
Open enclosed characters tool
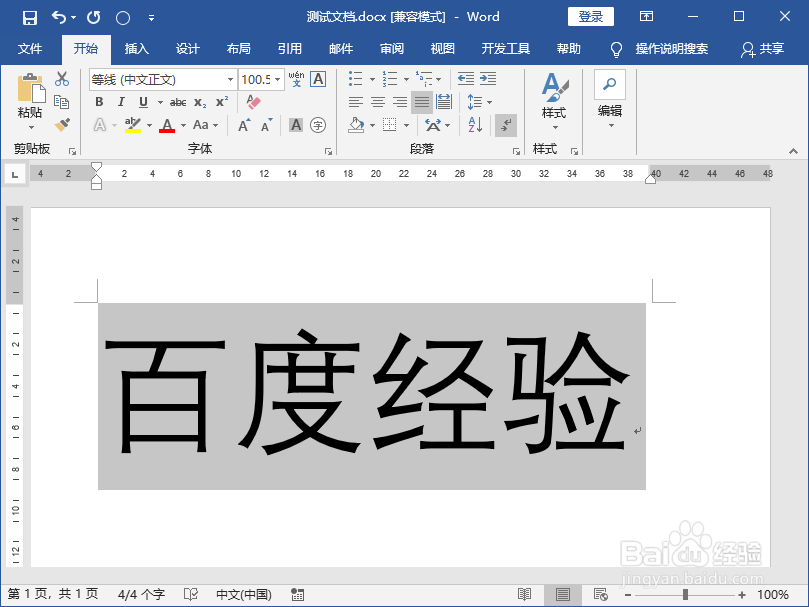[x=318, y=125]
